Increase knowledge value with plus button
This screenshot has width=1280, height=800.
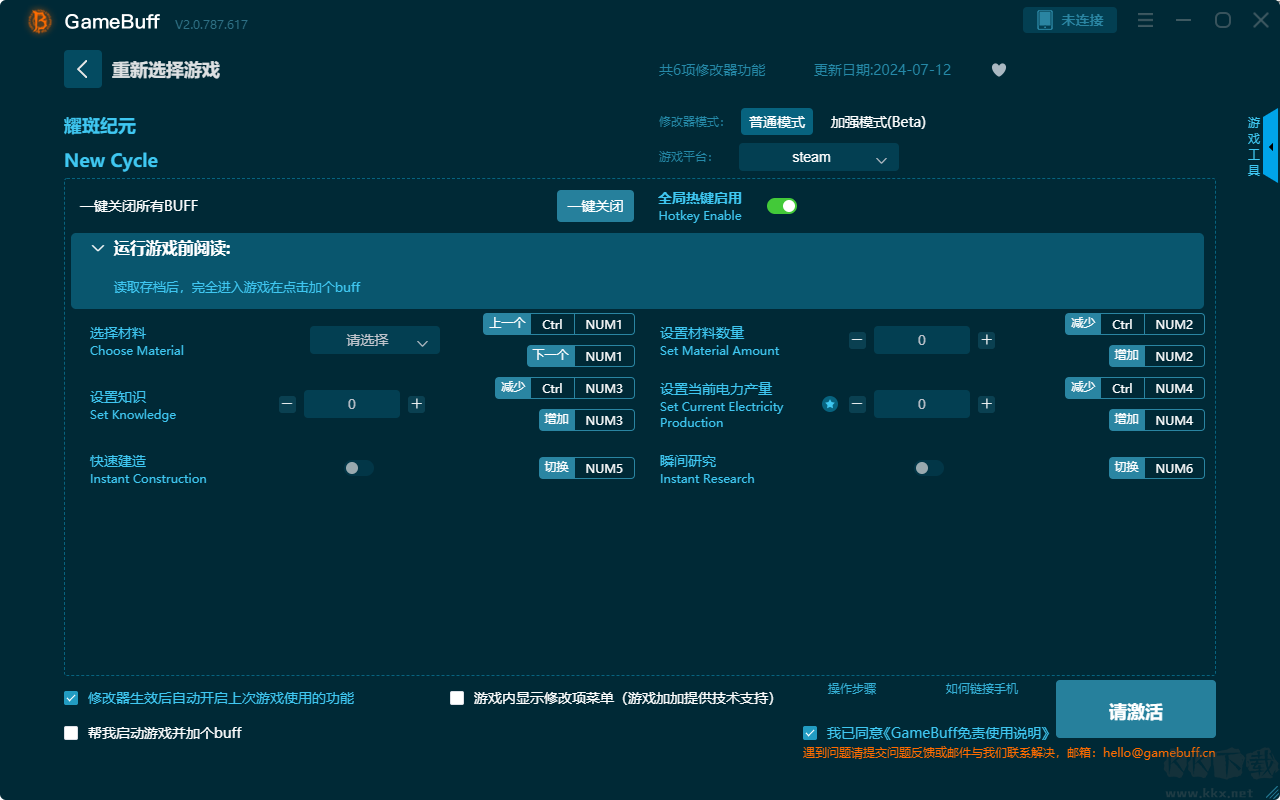417,404
